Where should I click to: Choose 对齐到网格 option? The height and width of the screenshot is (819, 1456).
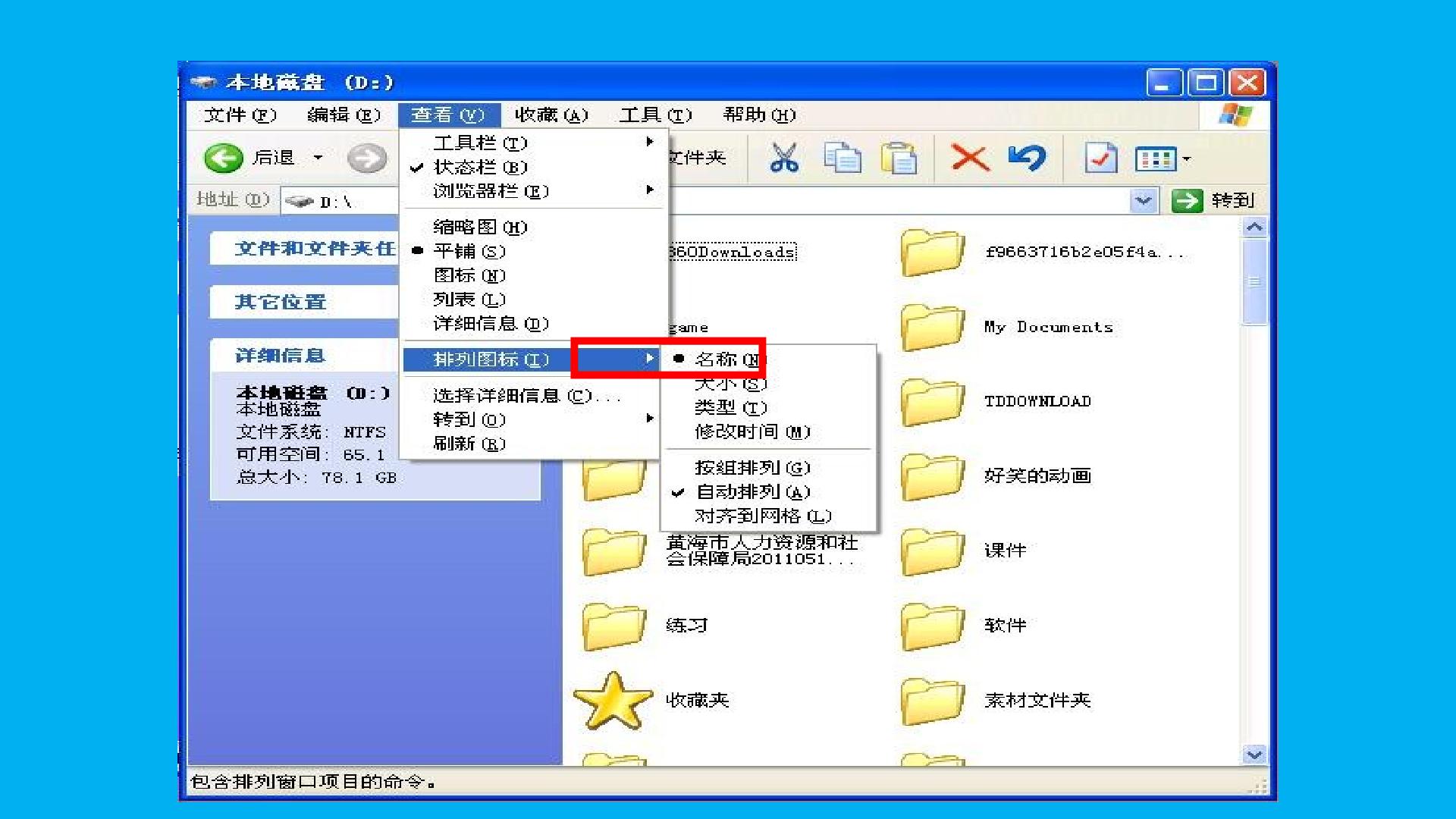click(x=769, y=516)
